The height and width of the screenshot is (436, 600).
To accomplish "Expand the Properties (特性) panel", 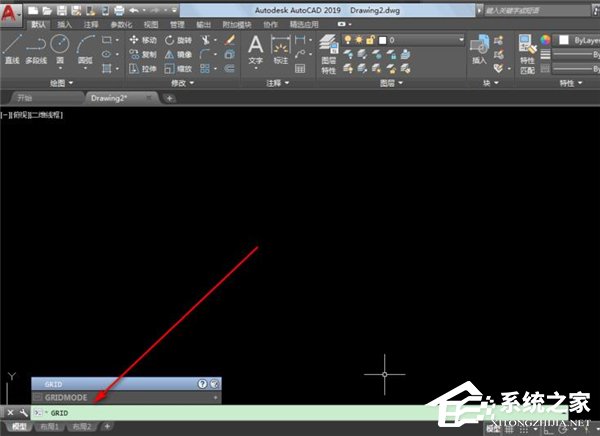I will click(x=571, y=83).
